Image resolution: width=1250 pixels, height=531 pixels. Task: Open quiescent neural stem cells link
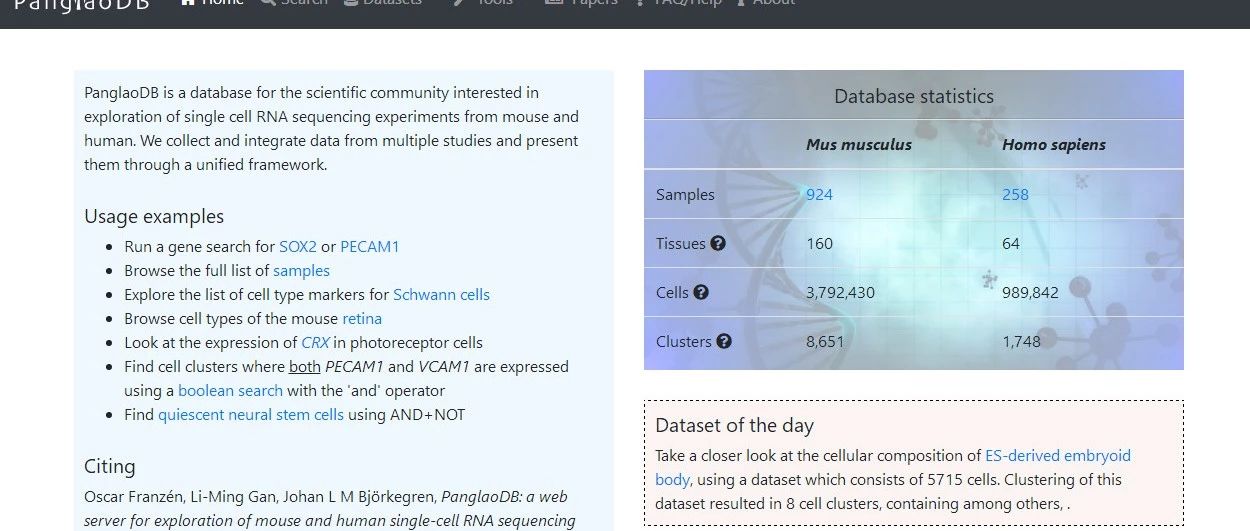coord(251,415)
